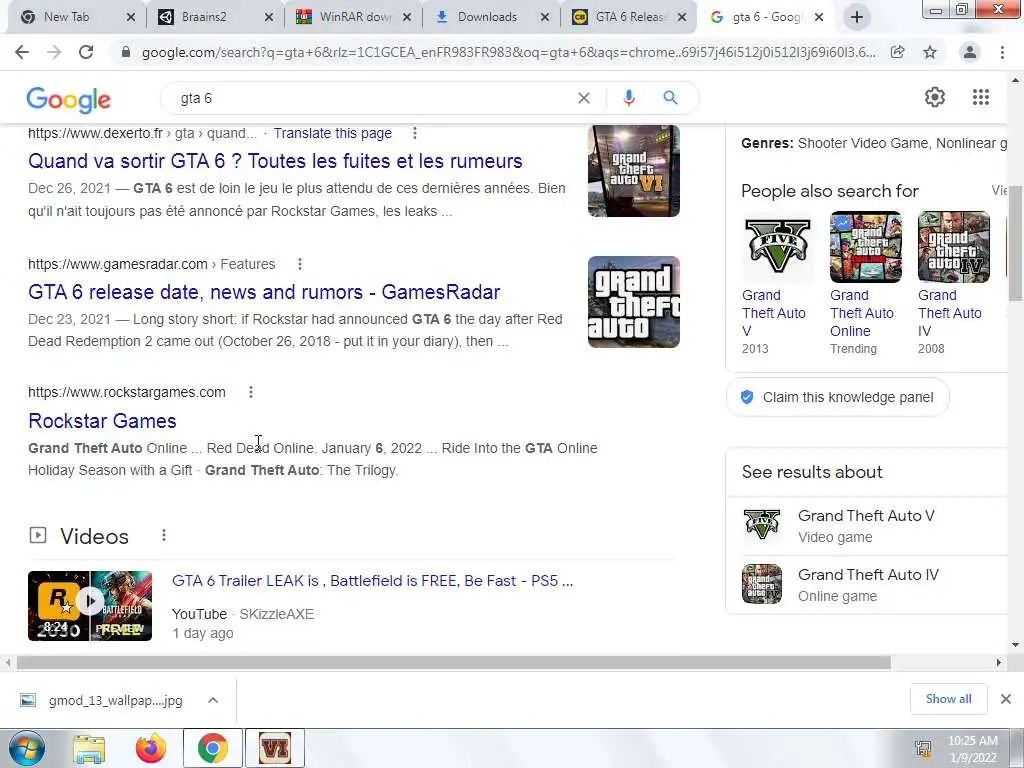Click the Videos section heading

tap(94, 536)
